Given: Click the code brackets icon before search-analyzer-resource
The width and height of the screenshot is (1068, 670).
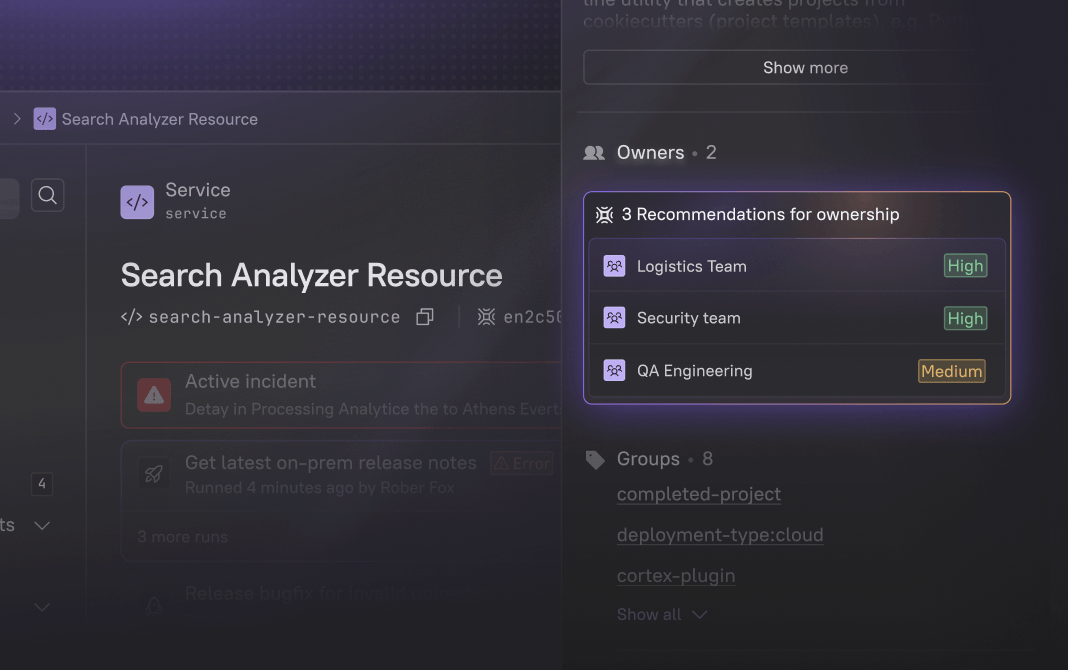Looking at the screenshot, I should (x=131, y=317).
